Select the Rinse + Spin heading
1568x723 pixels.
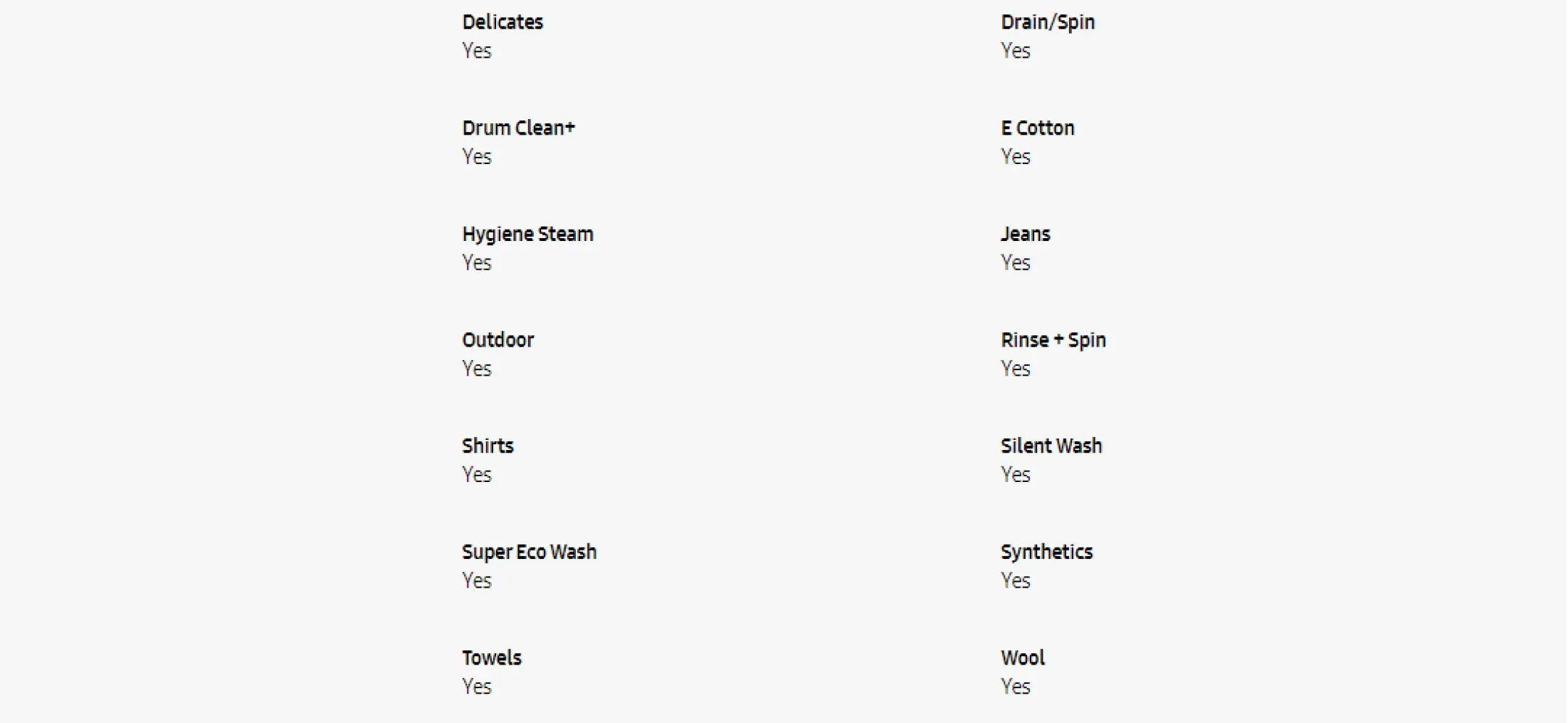(1053, 341)
